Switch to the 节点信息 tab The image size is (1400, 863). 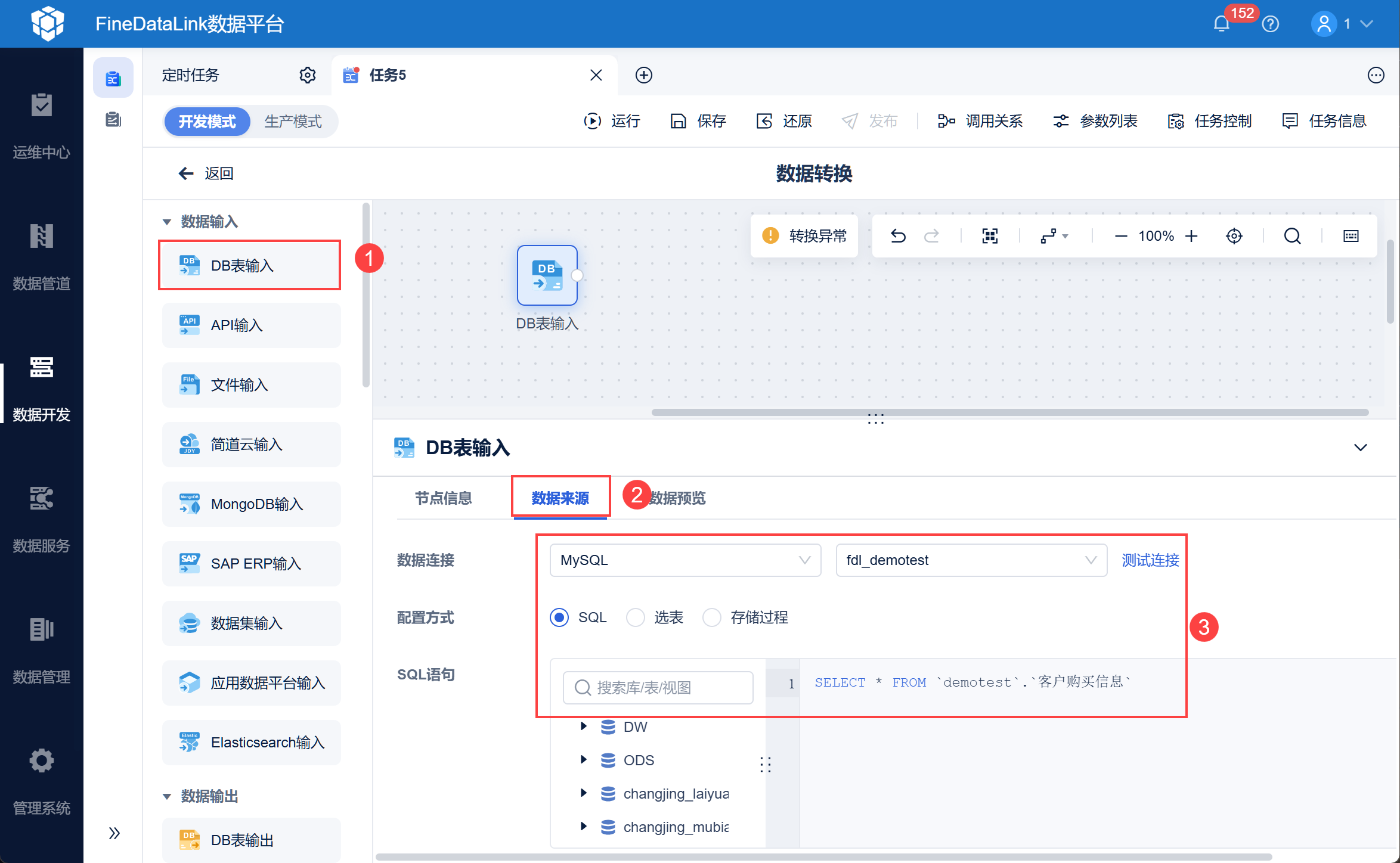click(444, 498)
